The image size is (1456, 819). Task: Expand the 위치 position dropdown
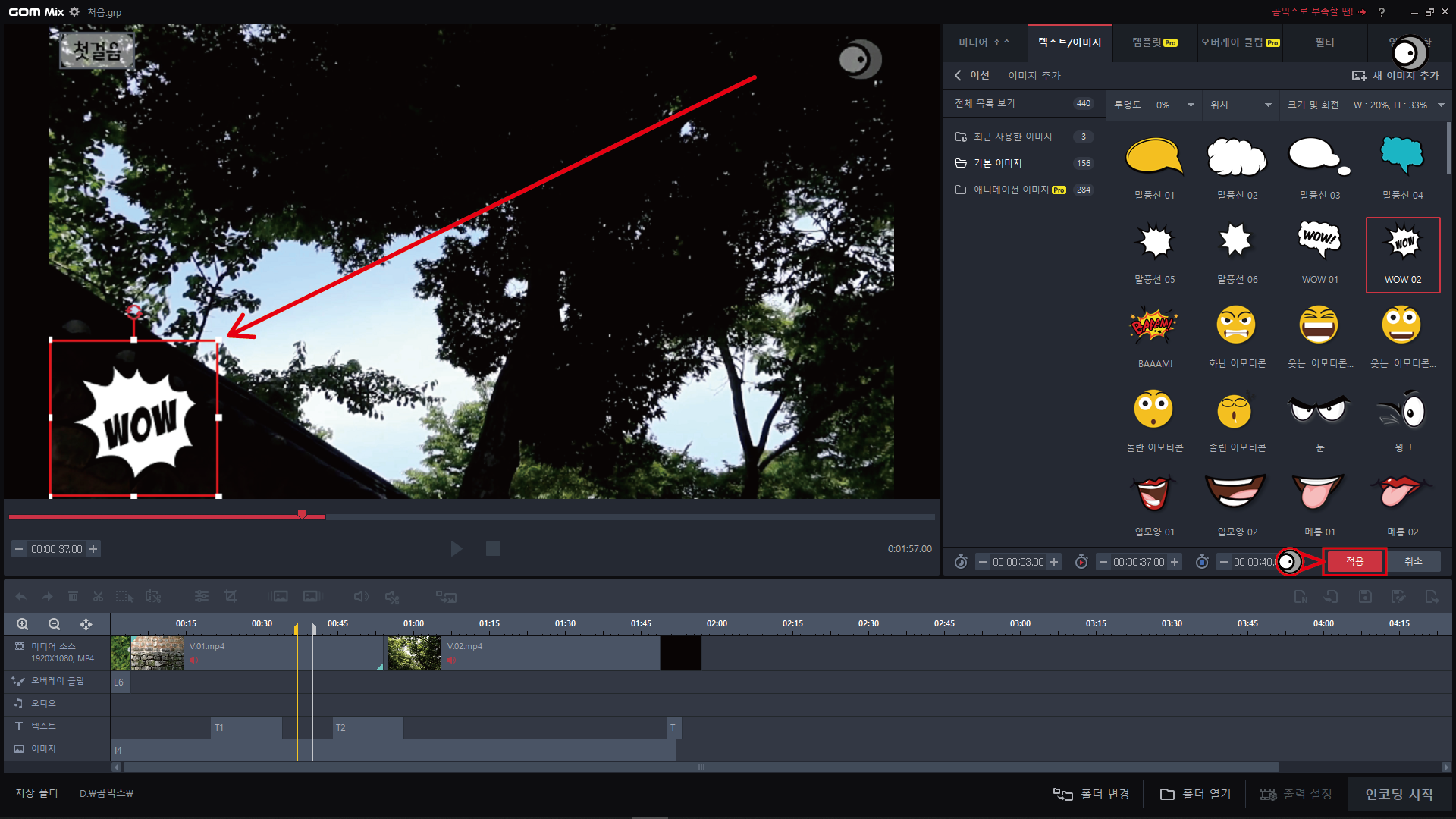coord(1268,105)
